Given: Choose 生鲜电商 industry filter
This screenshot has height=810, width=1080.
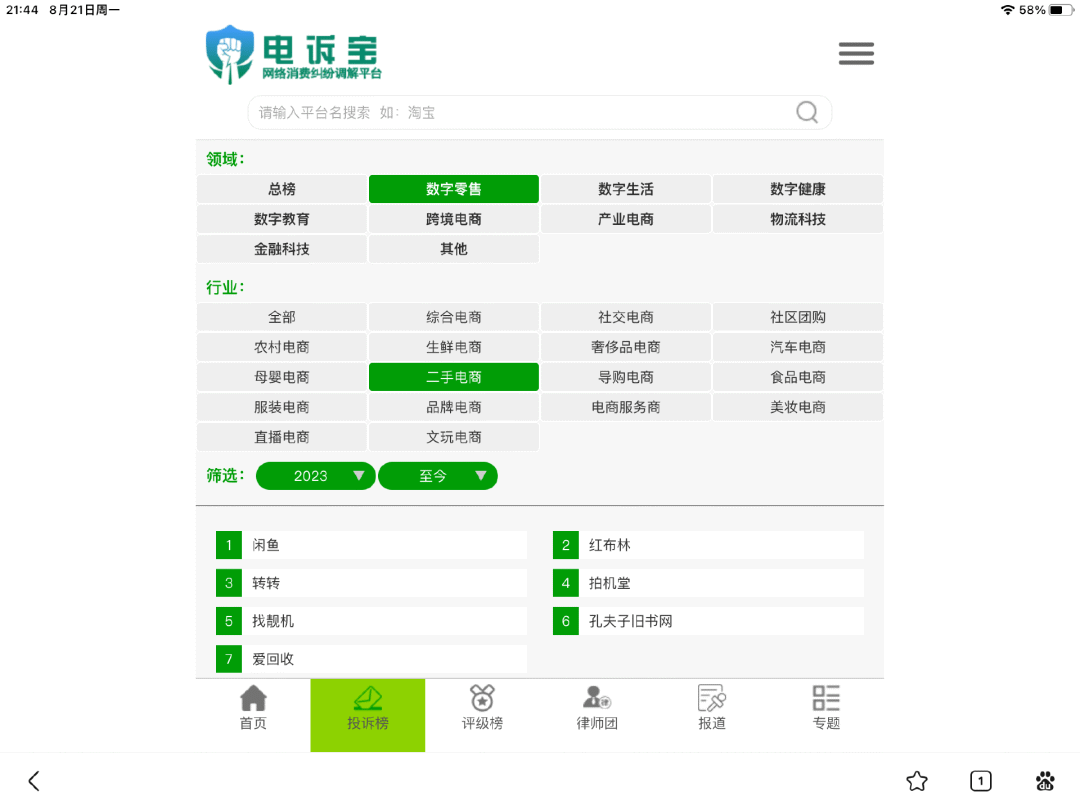Looking at the screenshot, I should (x=454, y=347).
